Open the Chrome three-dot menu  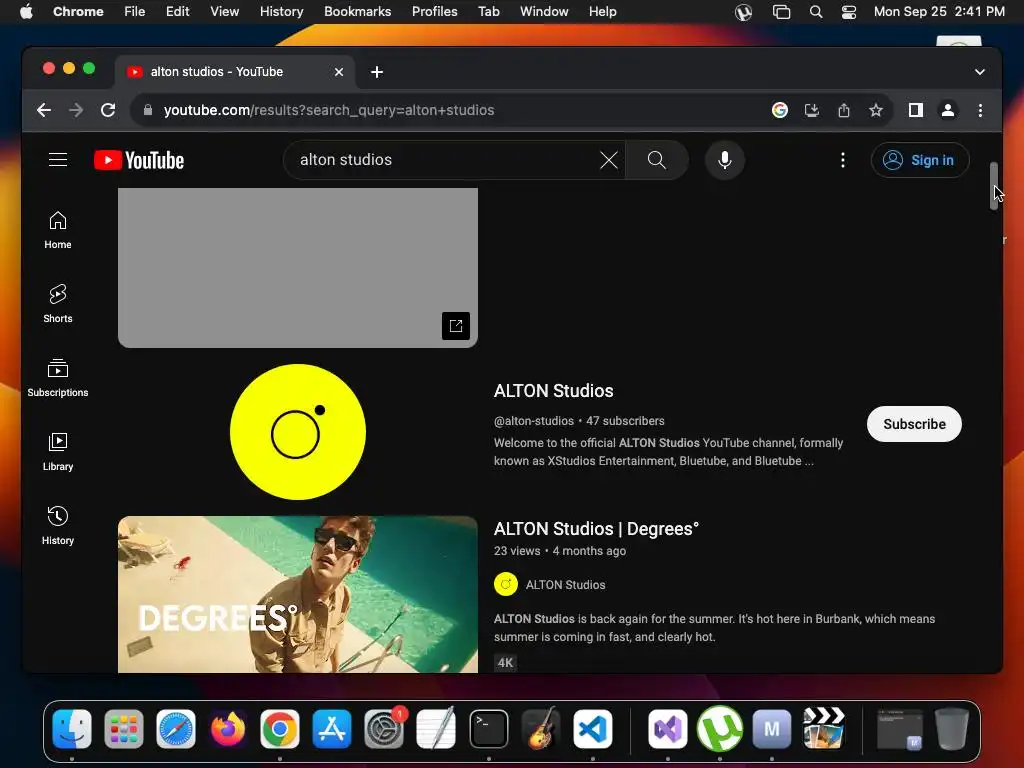coord(980,110)
